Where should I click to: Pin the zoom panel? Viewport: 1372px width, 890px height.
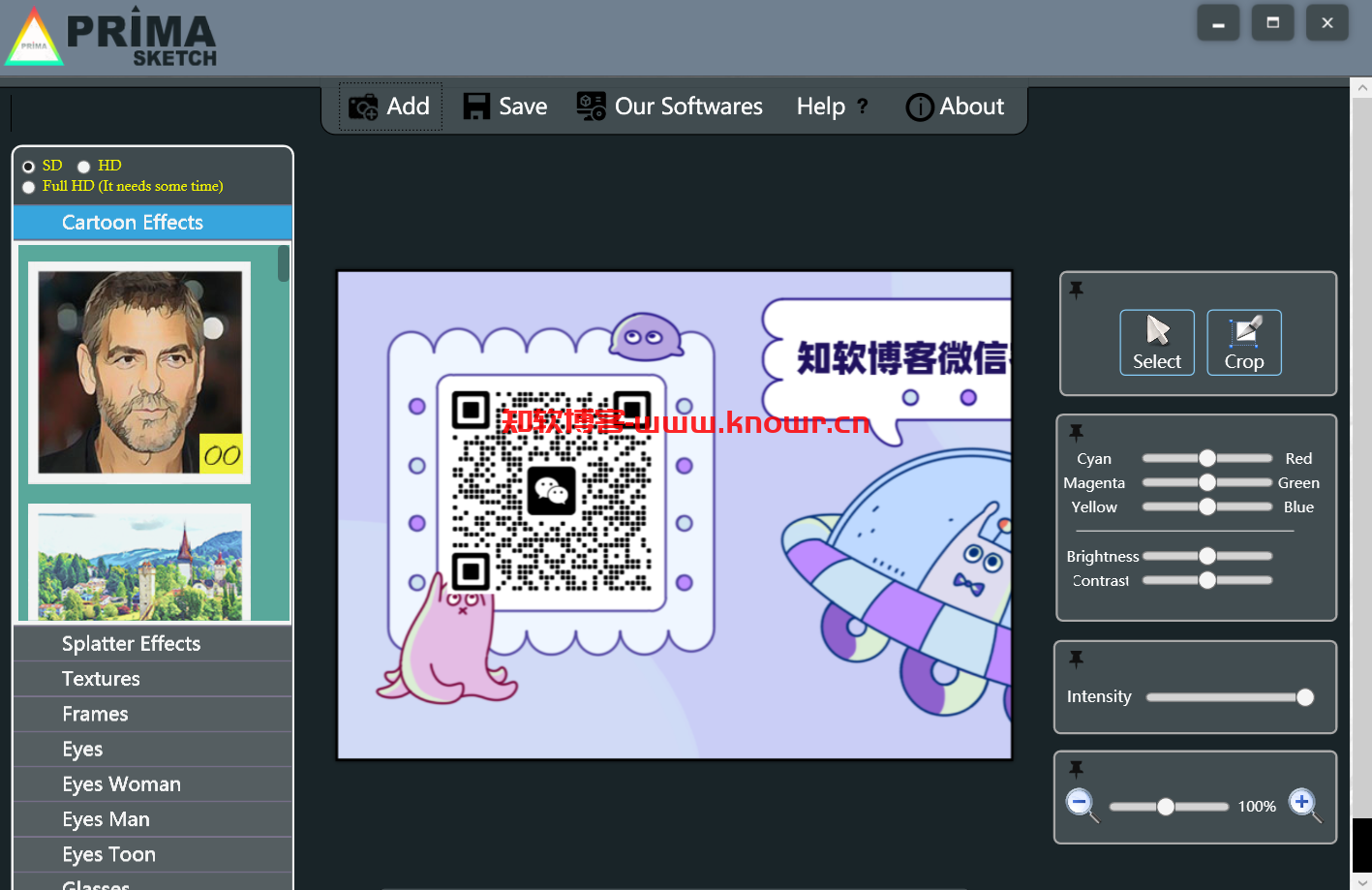click(x=1076, y=769)
